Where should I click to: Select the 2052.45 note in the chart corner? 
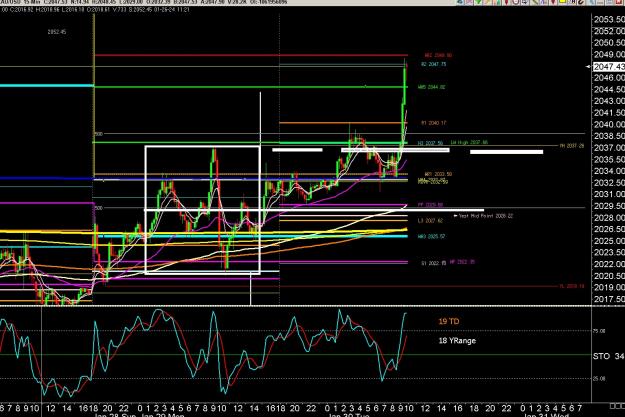[x=57, y=32]
